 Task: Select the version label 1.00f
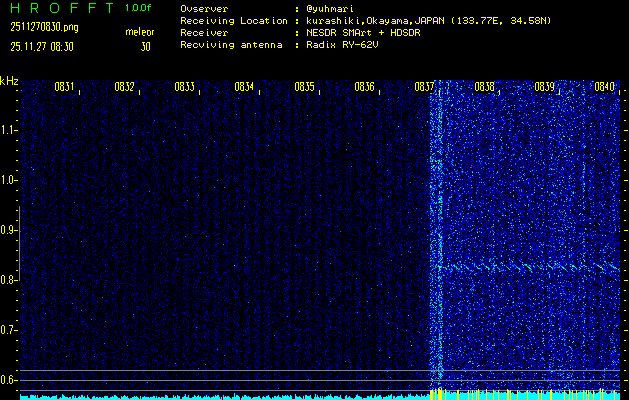click(x=138, y=8)
